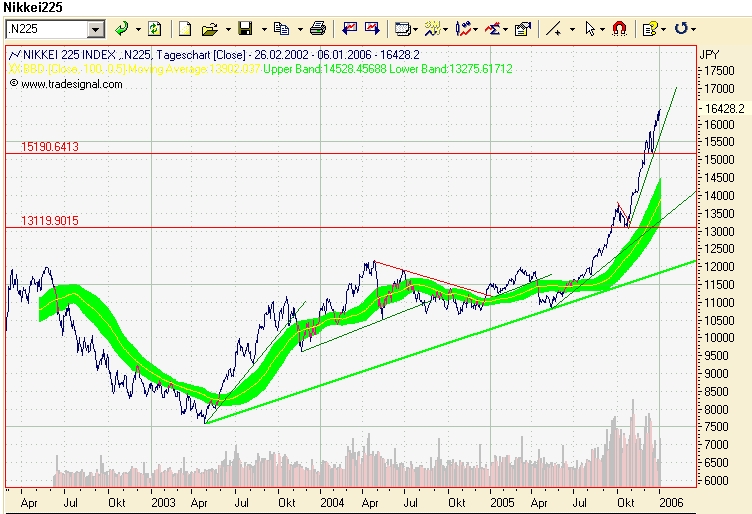The height and width of the screenshot is (514, 752).
Task: Click the 2006 label on the time axis
Action: click(671, 502)
